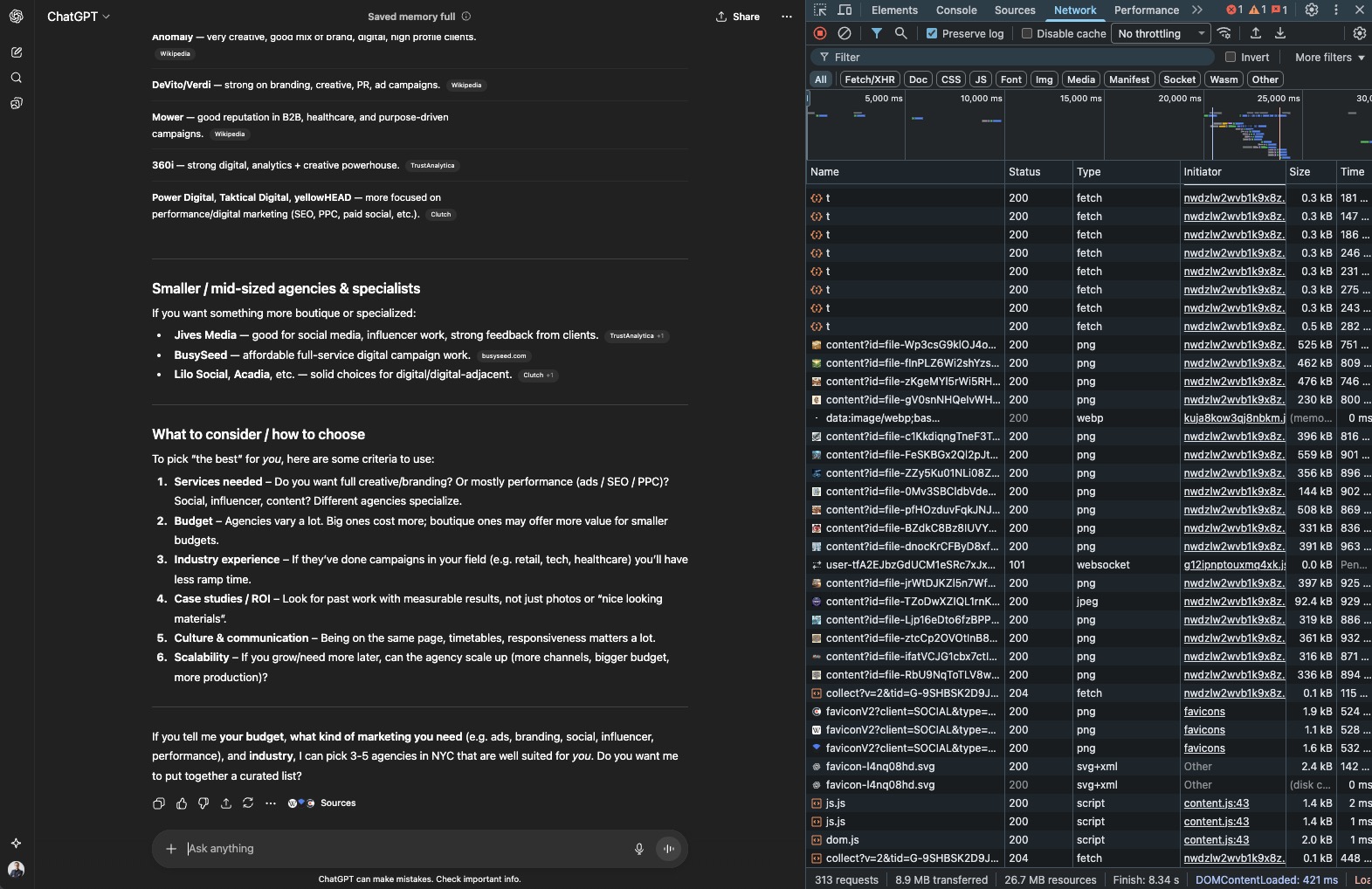Image resolution: width=1372 pixels, height=889 pixels.
Task: Enable the Disable cache checkbox
Action: [1027, 34]
